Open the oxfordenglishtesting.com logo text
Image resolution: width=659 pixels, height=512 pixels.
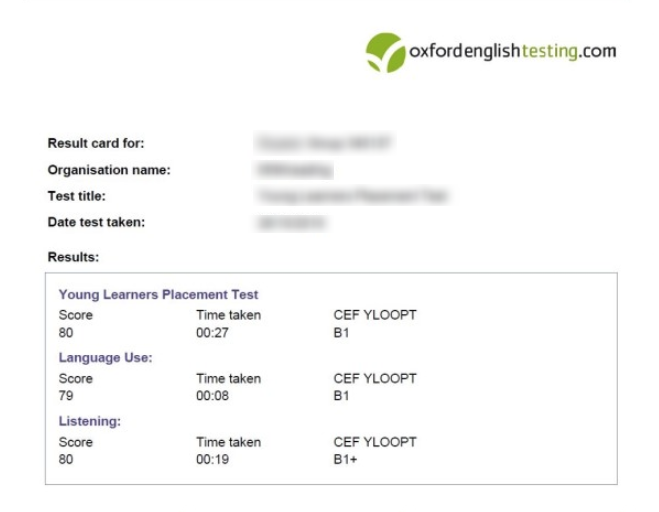(x=513, y=51)
